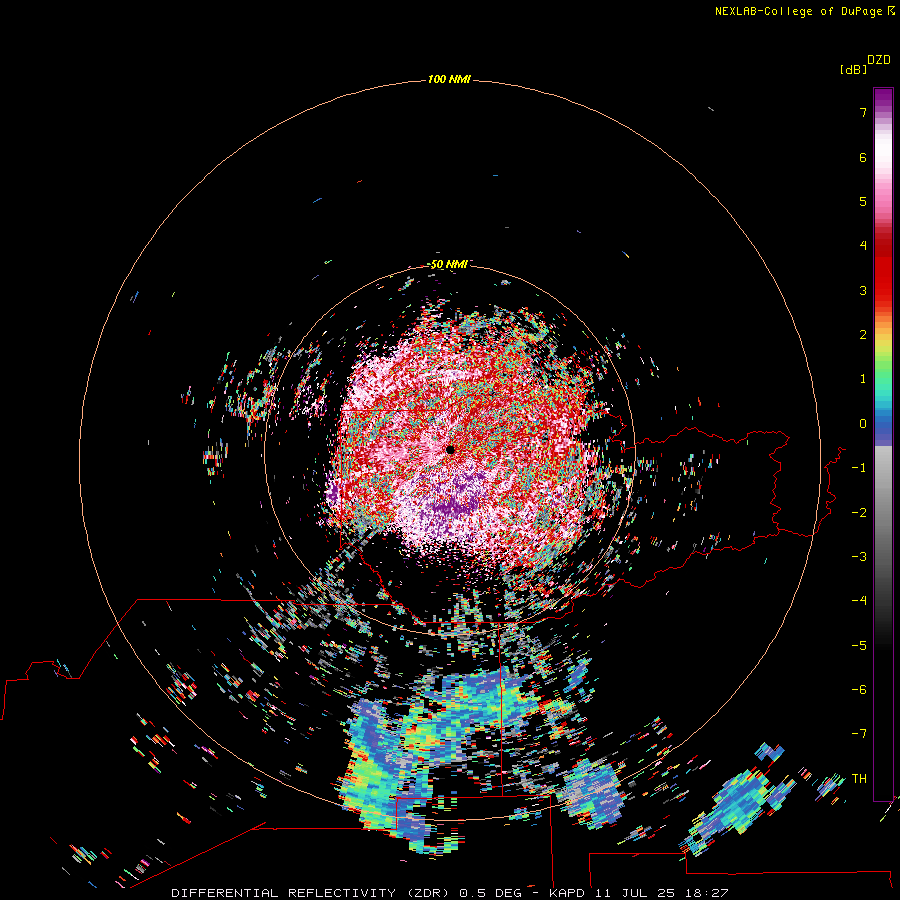
Task: Click the -4 value on the color scale
Action: 859,600
